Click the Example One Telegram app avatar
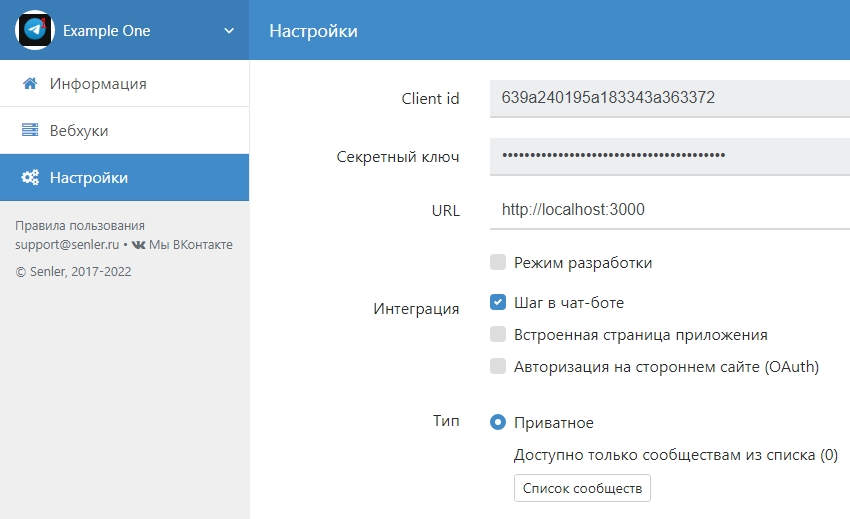Image resolution: width=850 pixels, height=519 pixels. tap(35, 30)
